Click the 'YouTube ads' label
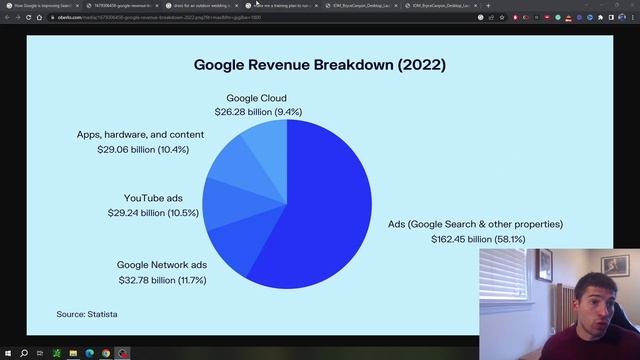This screenshot has height=360, width=640. [x=153, y=198]
